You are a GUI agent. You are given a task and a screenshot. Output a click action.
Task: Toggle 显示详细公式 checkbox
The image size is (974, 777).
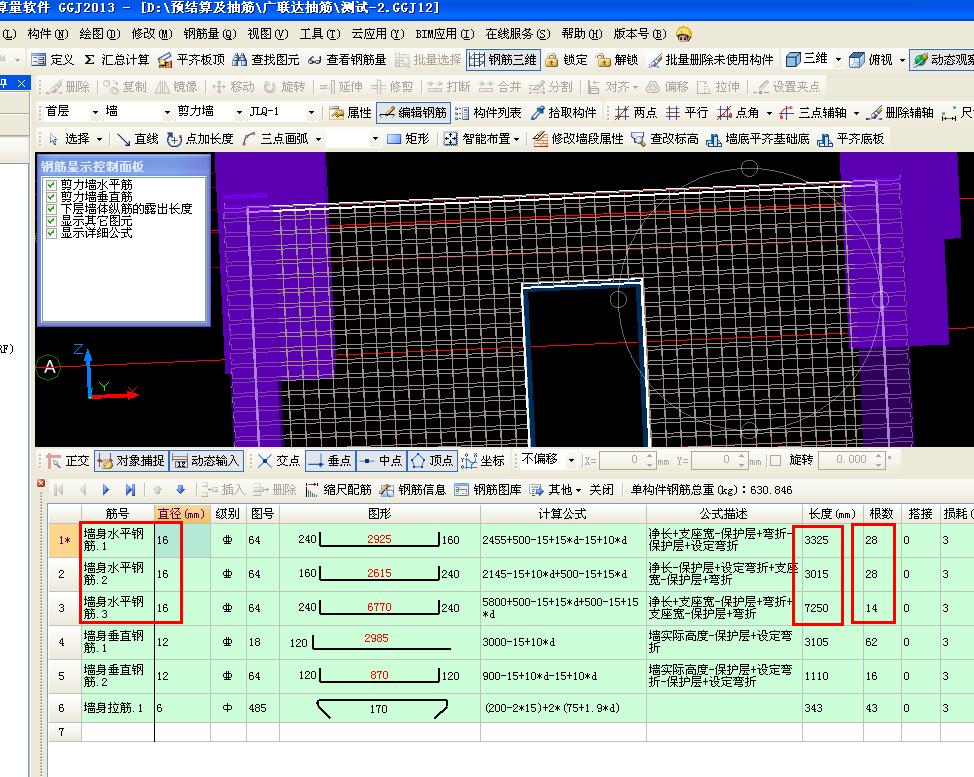pos(51,233)
